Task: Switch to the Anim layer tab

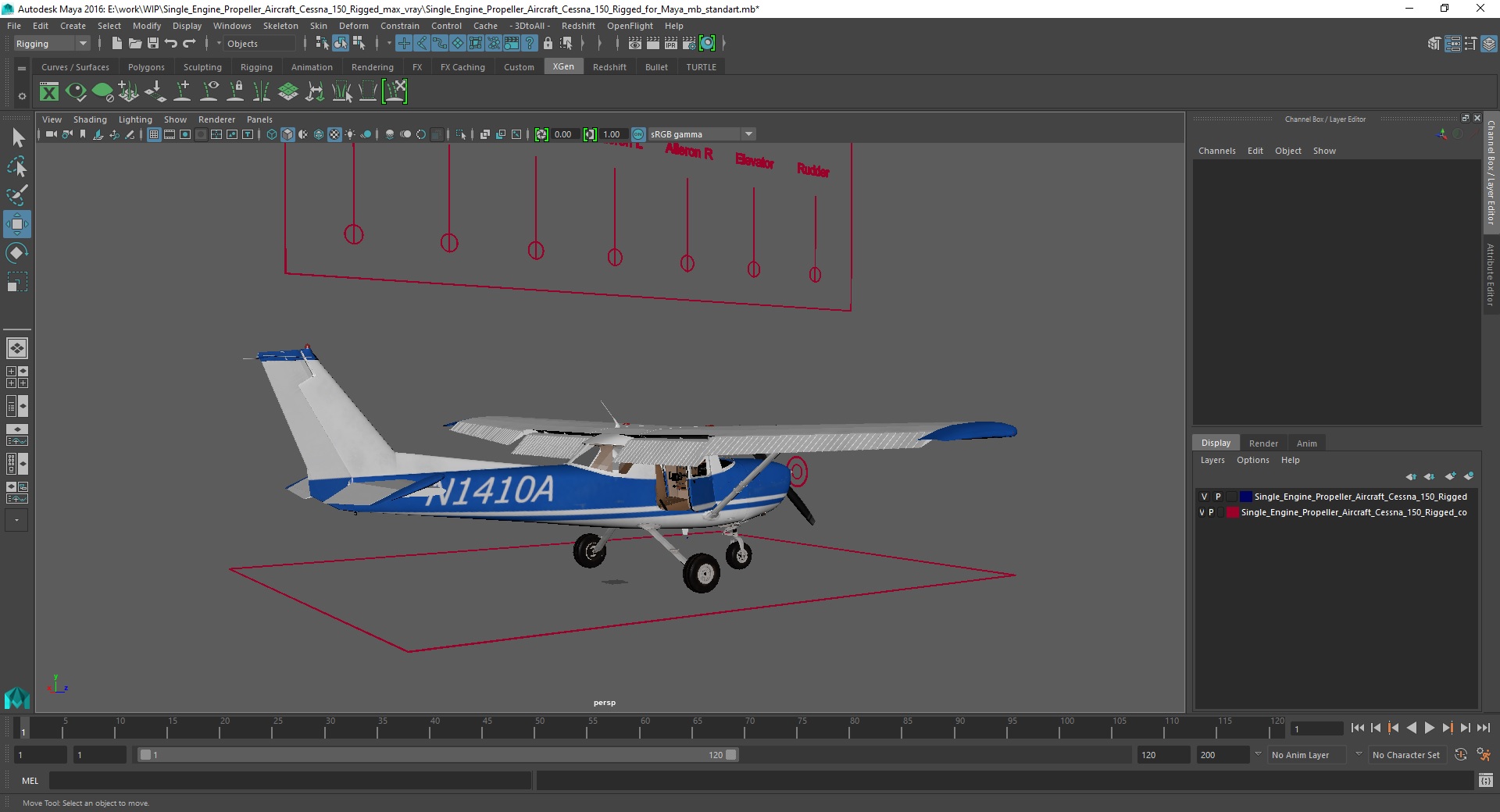Action: point(1307,443)
